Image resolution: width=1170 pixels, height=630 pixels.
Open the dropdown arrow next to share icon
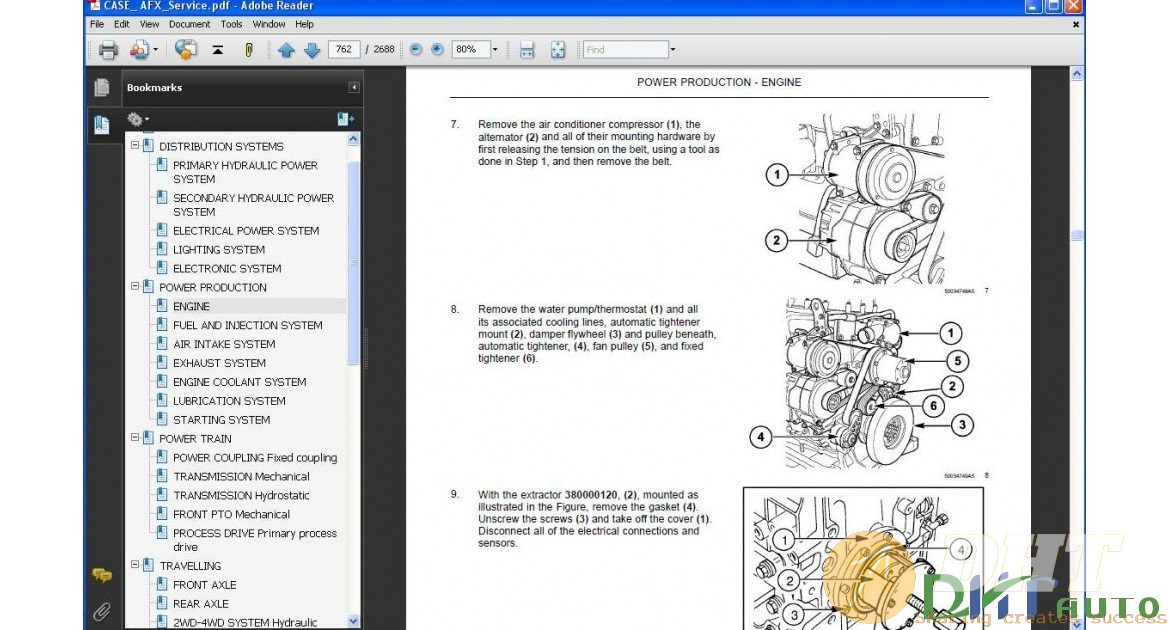[155, 50]
